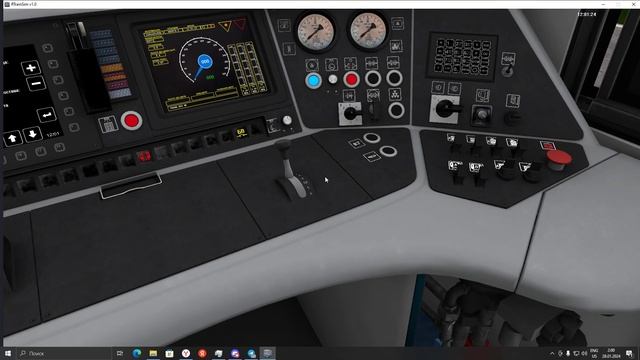Open Microsoft Edge from the taskbar
The width and height of the screenshot is (640, 360).
tap(137, 353)
